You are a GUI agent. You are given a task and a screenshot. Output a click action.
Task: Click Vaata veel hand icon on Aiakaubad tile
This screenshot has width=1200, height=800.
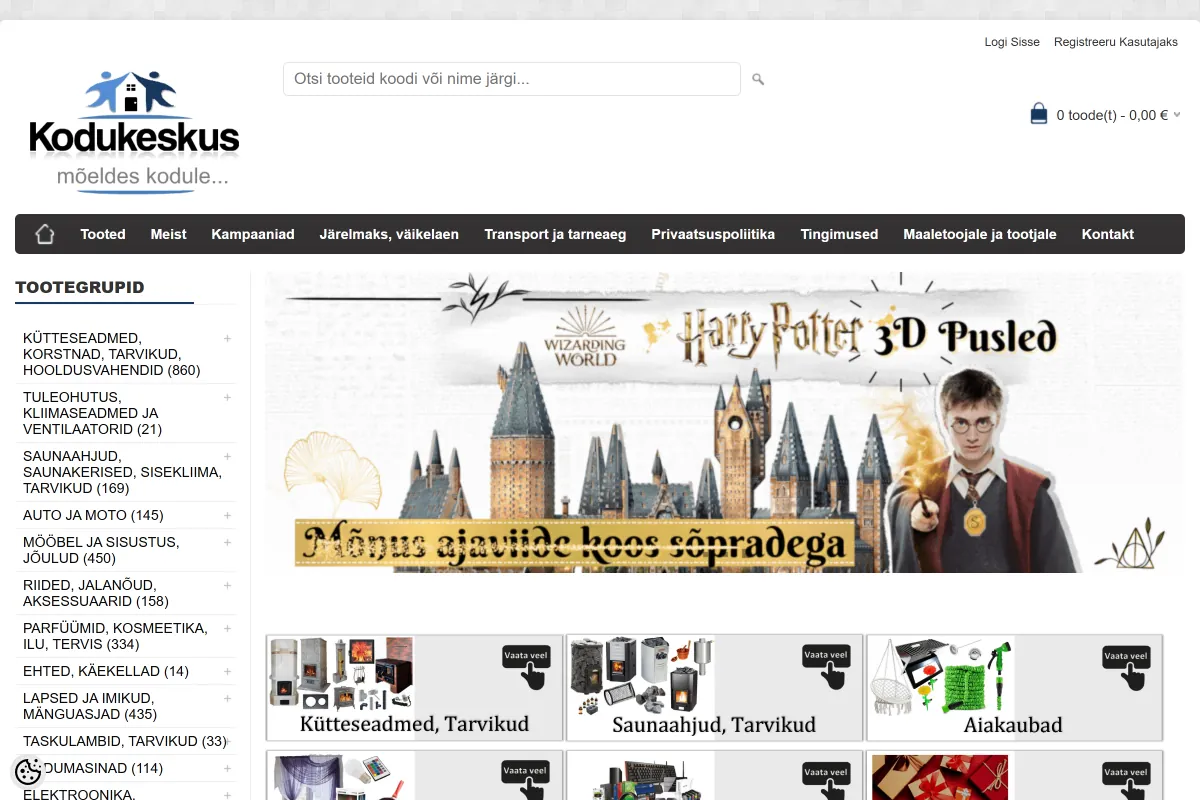pyautogui.click(x=1126, y=667)
